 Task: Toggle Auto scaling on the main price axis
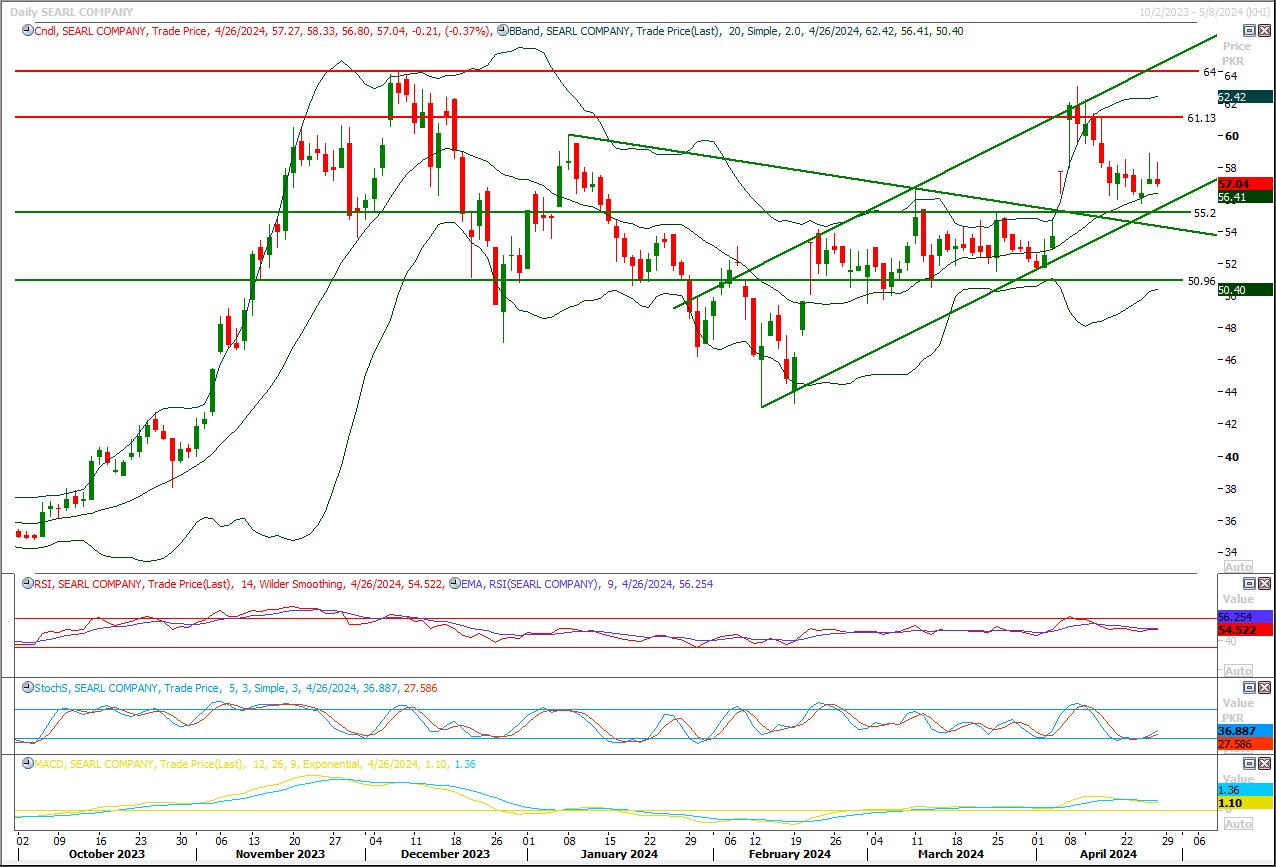[1238, 567]
